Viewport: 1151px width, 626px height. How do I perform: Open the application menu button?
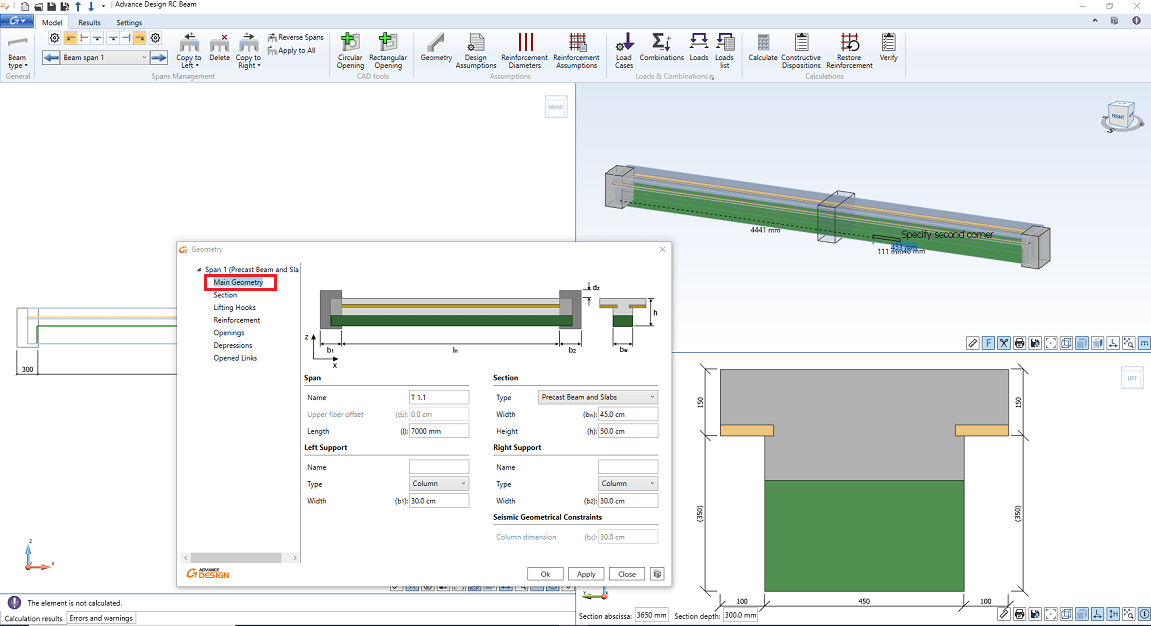coord(16,21)
